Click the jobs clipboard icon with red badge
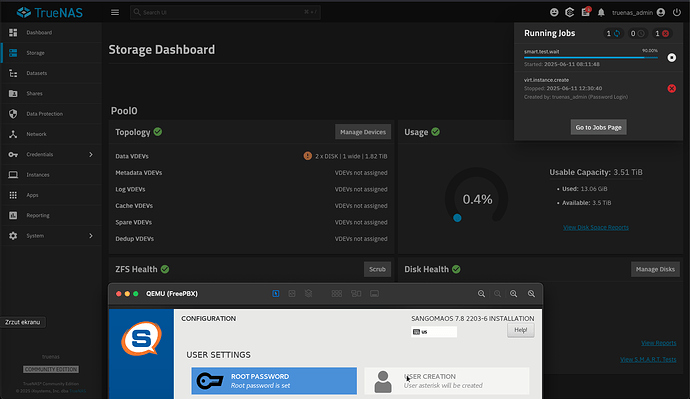The image size is (690, 399). click(586, 12)
